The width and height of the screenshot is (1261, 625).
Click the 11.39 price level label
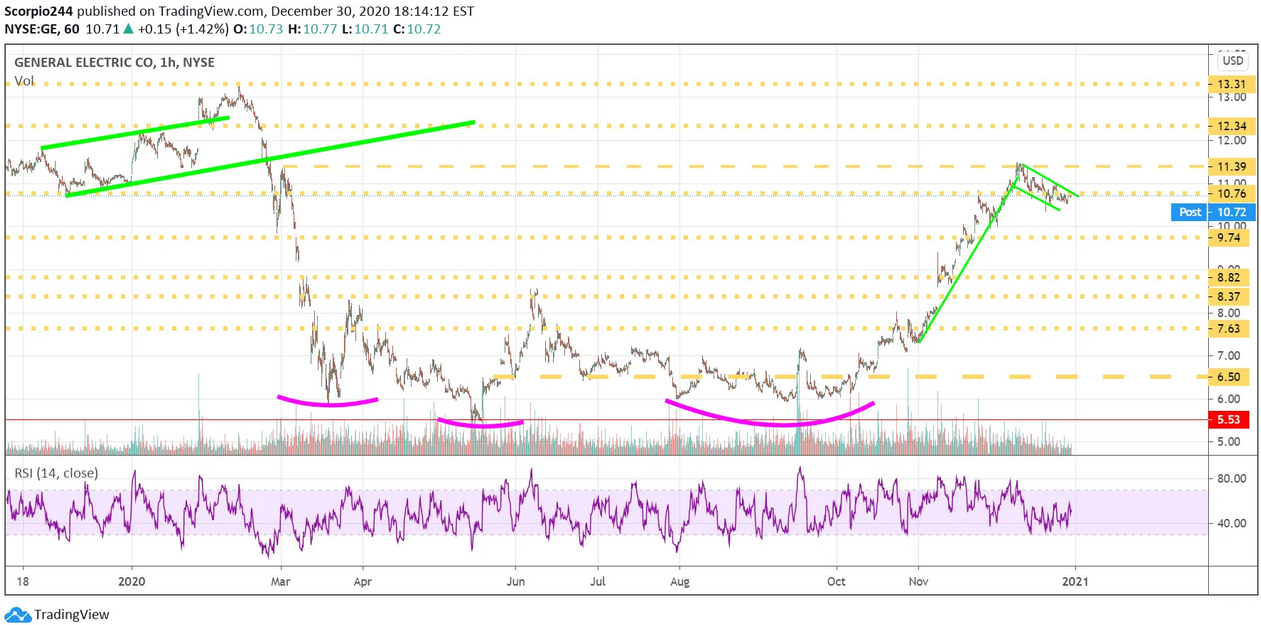pos(1229,166)
